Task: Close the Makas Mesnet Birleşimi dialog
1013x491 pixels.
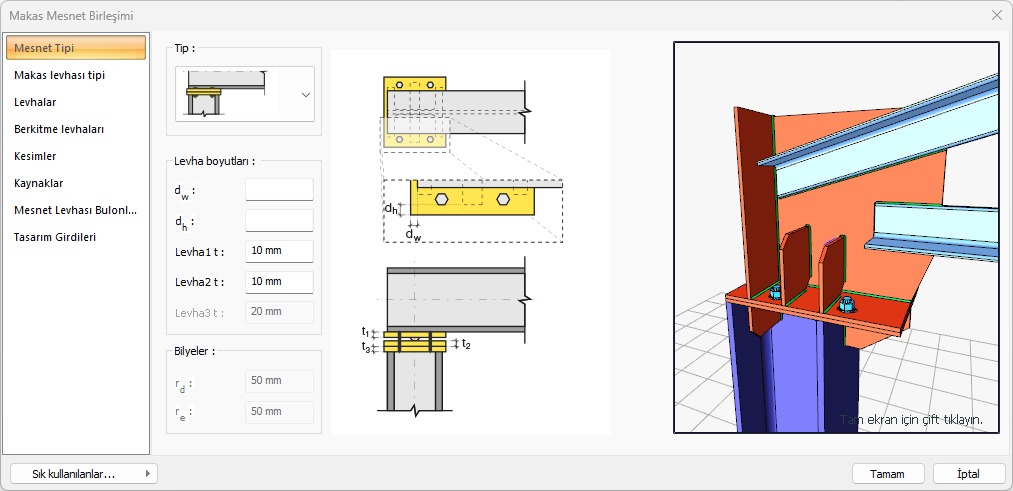Action: click(996, 15)
